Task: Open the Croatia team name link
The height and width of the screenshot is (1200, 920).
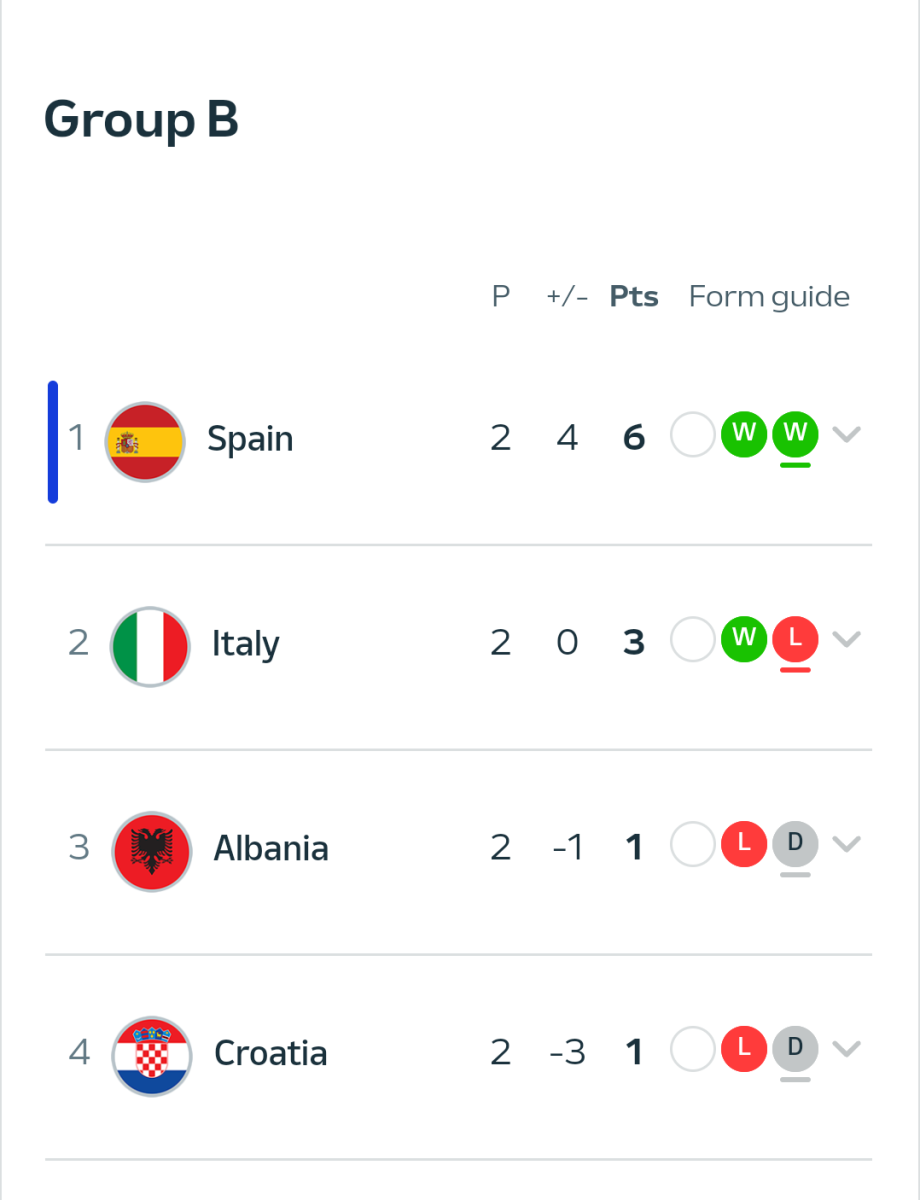Action: [270, 1054]
